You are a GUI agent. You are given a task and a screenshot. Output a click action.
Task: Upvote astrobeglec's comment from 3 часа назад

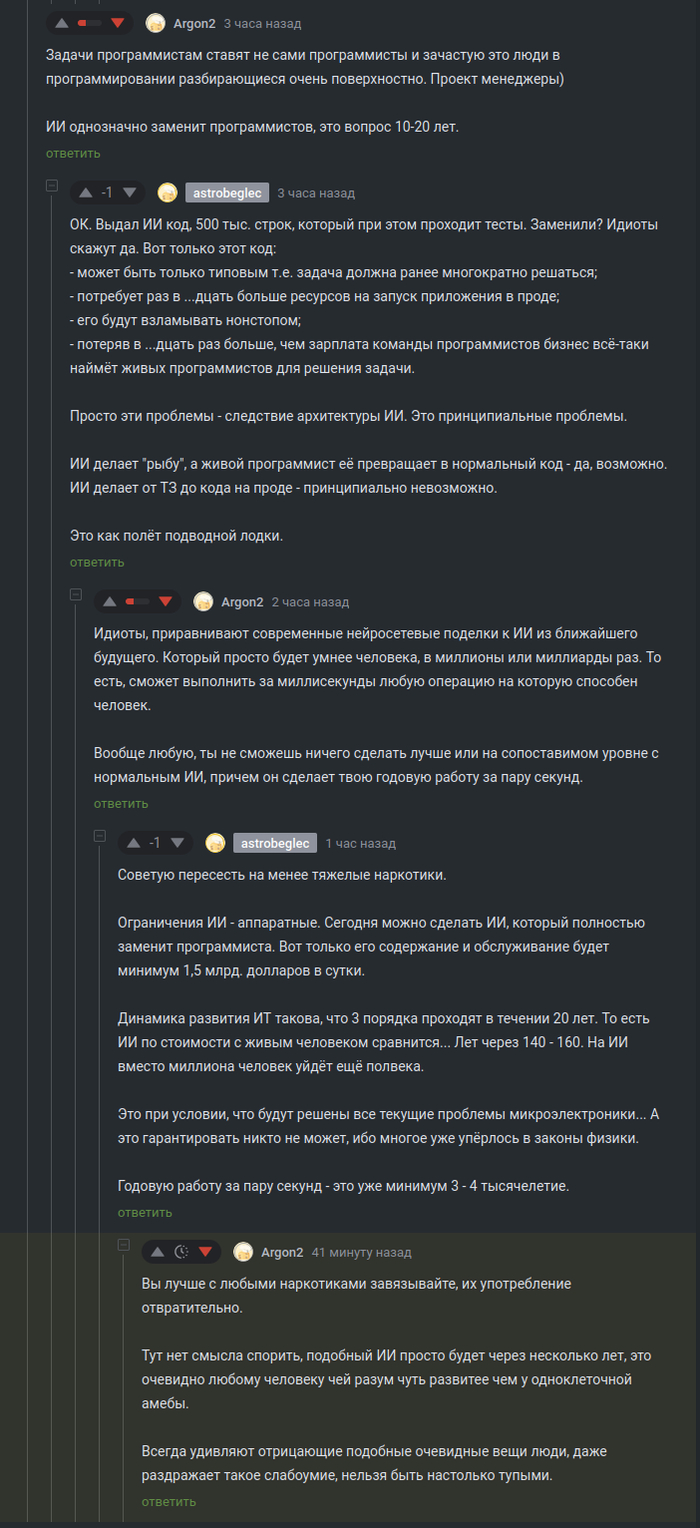pos(85,192)
